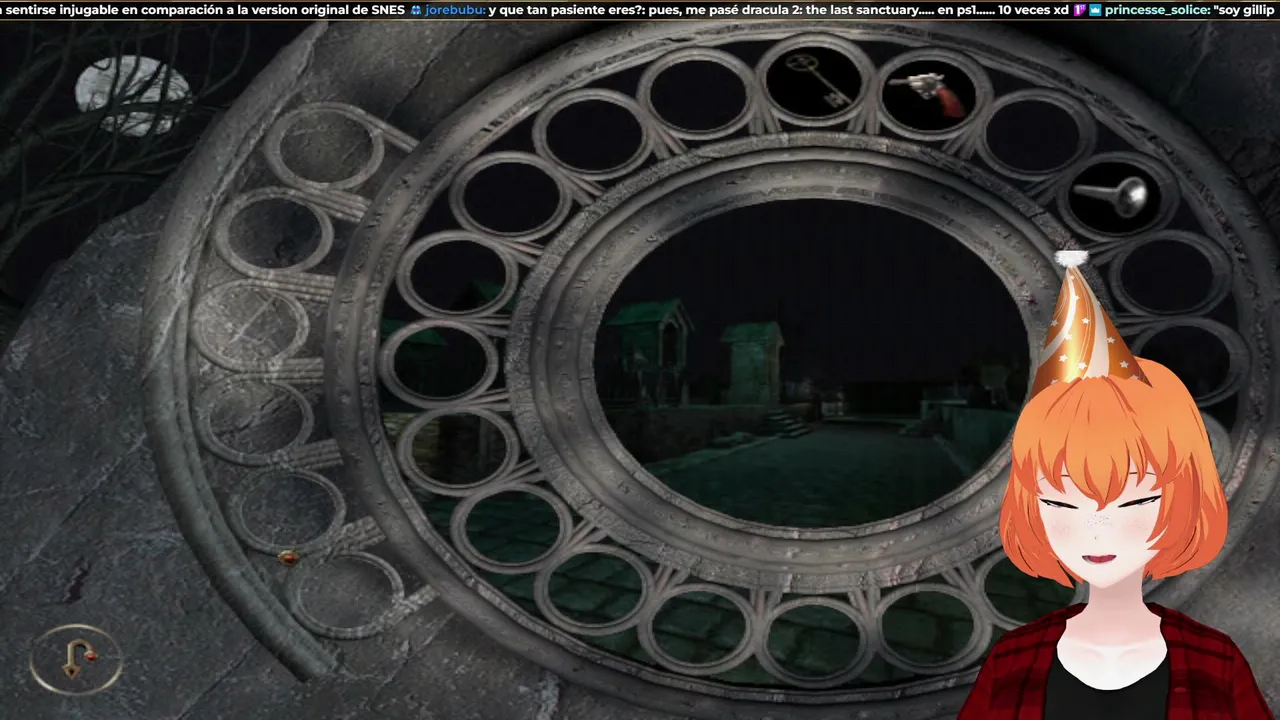Click the username "jorebubu:" in chat ticker
The image size is (1280, 720).
455,10
